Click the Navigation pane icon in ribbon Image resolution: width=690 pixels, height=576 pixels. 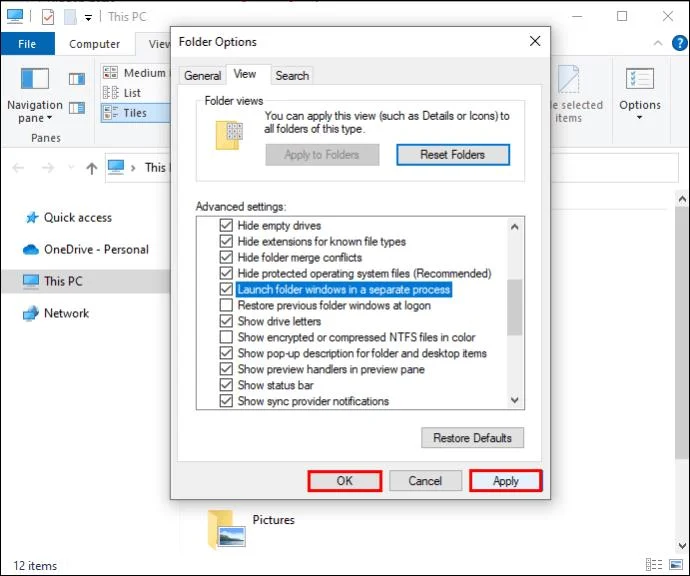click(35, 79)
